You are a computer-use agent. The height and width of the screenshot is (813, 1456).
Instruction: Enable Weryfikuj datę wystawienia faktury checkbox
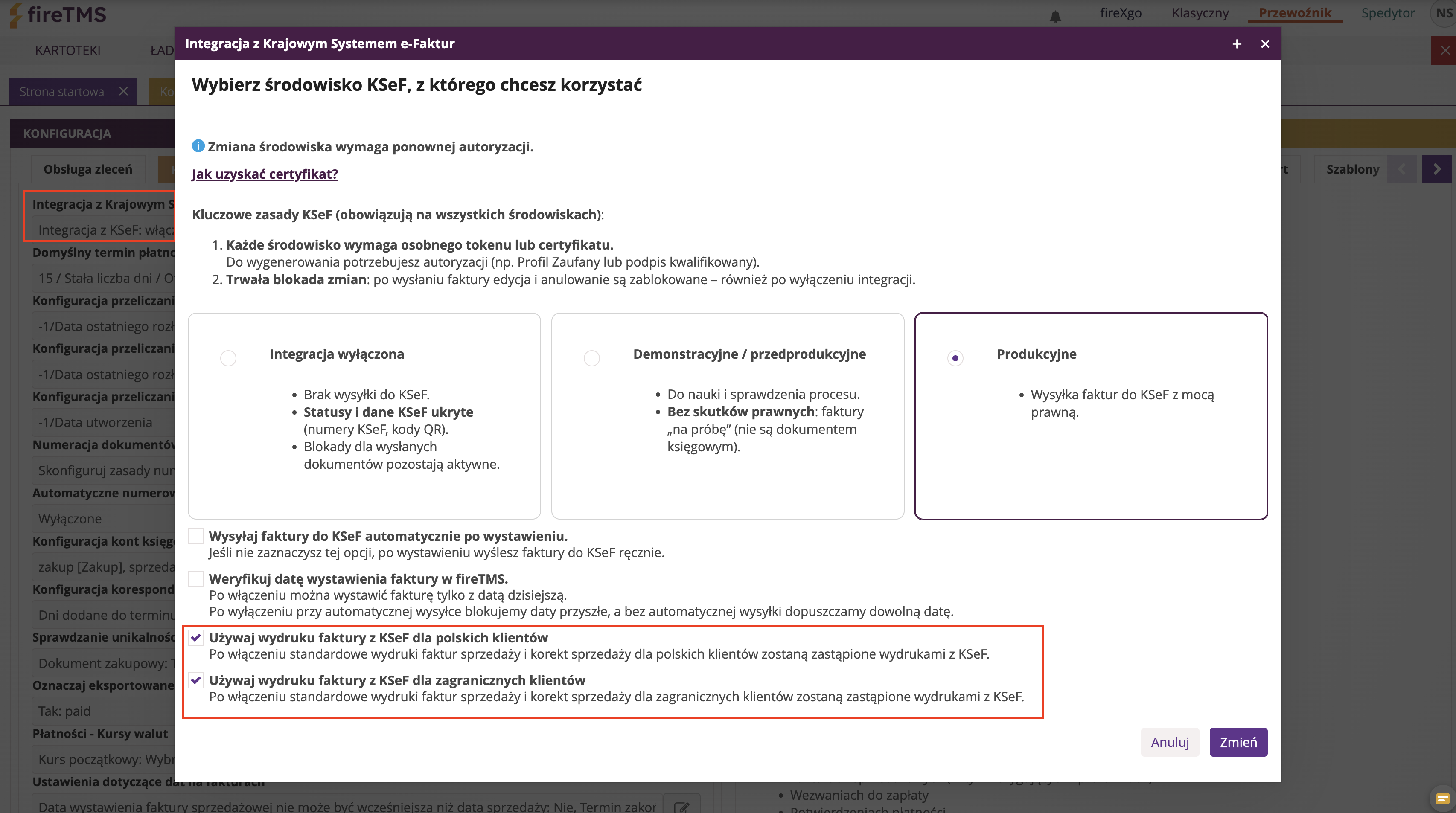tap(195, 578)
